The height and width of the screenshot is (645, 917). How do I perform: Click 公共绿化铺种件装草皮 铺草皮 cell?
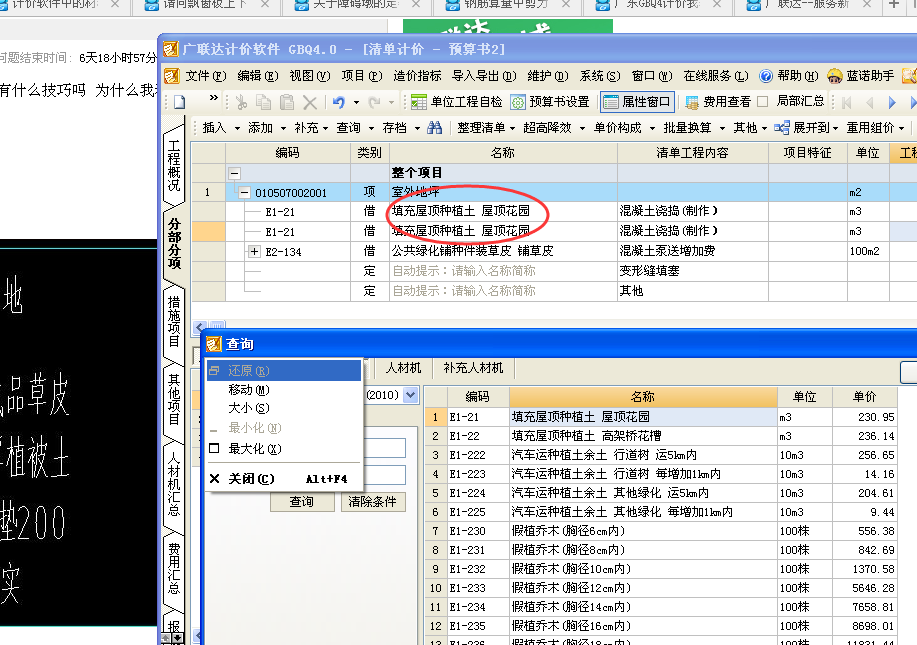(x=503, y=251)
